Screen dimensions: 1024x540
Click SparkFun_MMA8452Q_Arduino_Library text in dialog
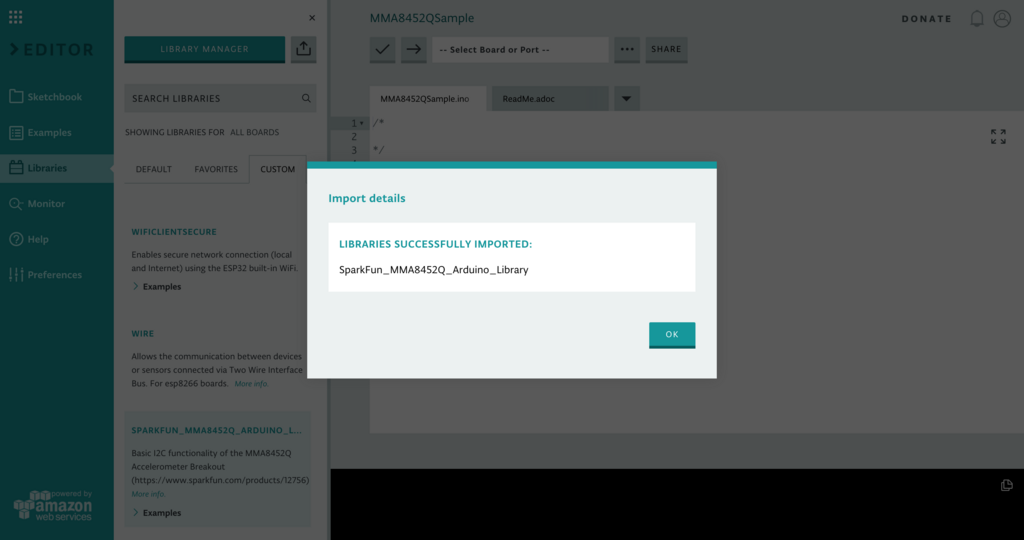pos(434,270)
